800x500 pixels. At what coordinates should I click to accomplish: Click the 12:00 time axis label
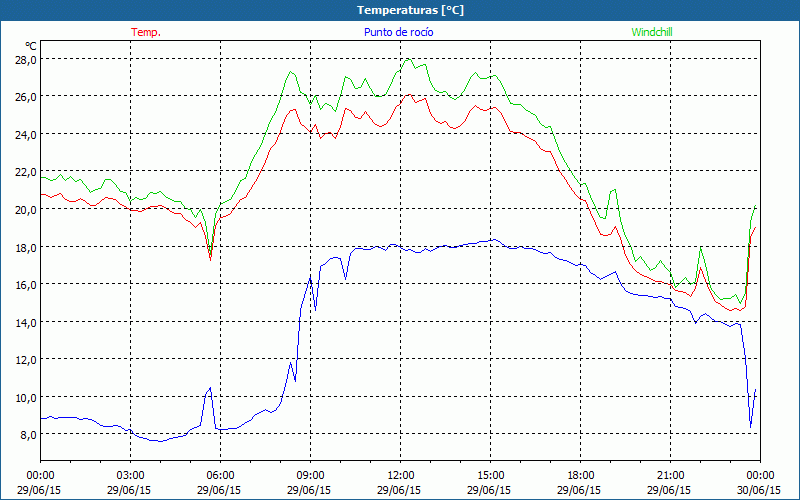pyautogui.click(x=401, y=476)
